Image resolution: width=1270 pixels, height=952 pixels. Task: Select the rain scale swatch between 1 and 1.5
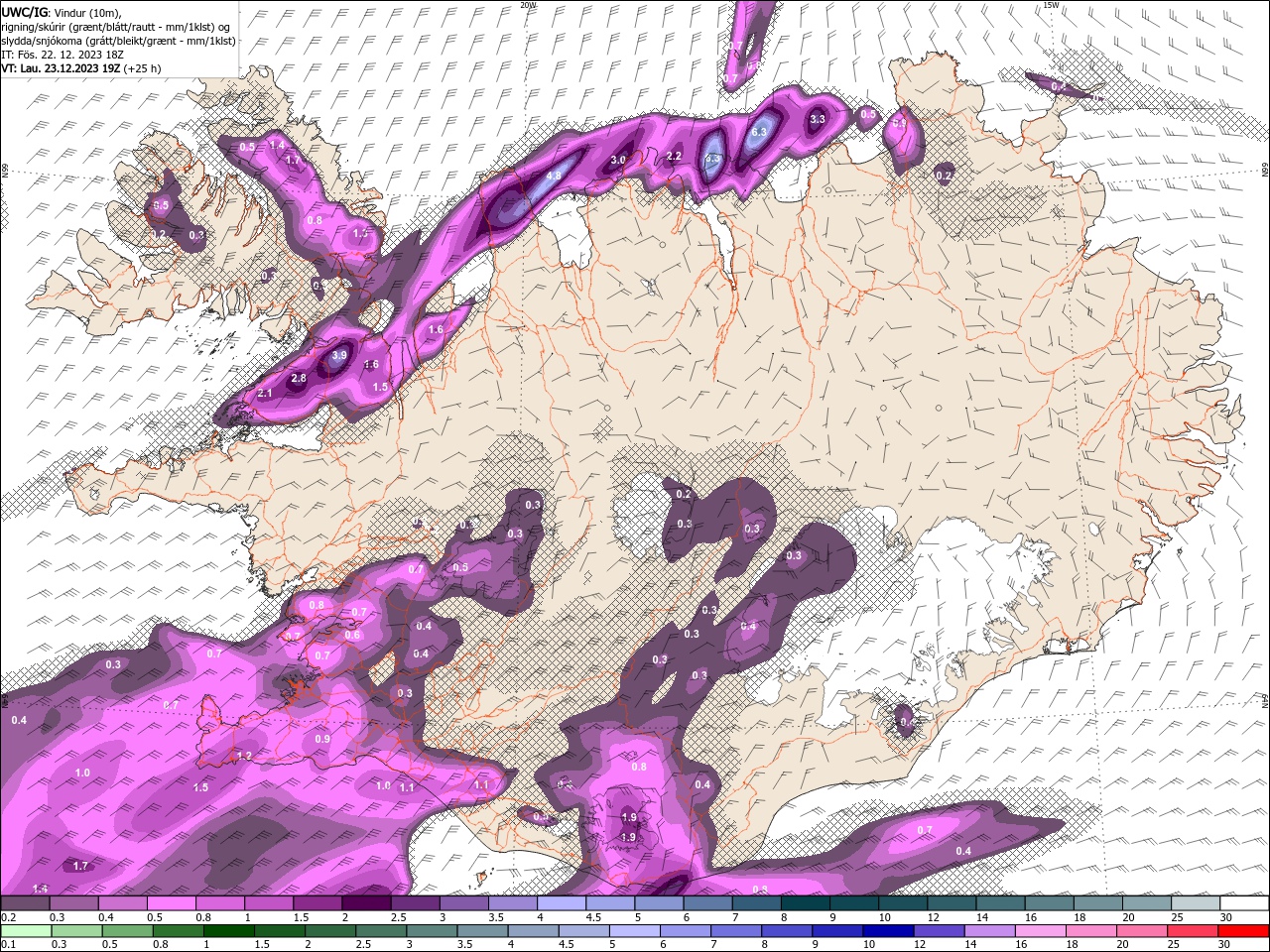pos(229,931)
